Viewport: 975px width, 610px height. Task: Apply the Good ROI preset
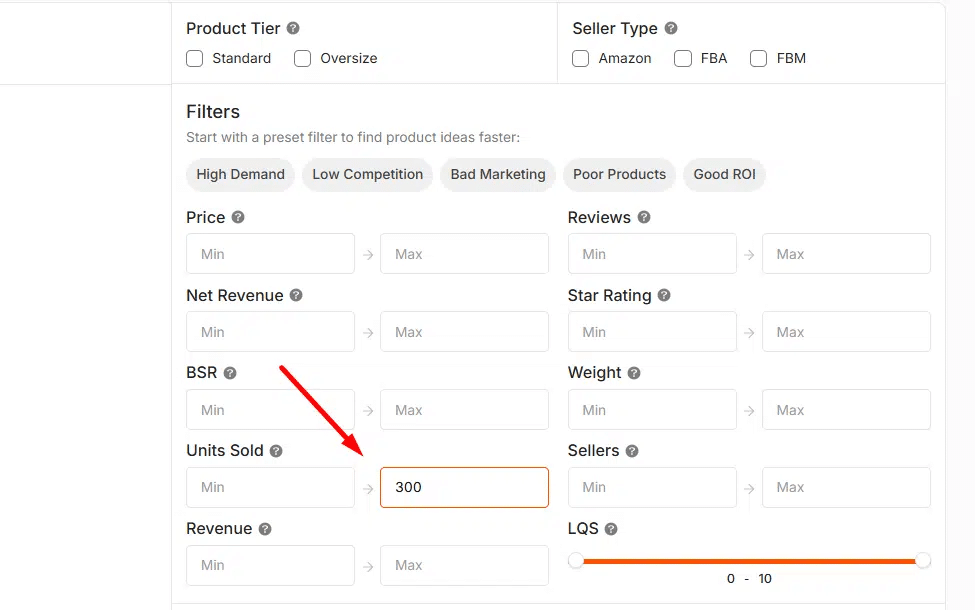724,174
